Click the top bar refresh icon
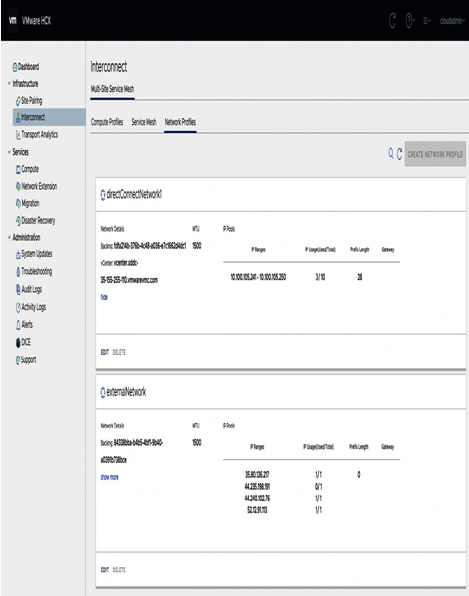The image size is (469, 596). 392,21
